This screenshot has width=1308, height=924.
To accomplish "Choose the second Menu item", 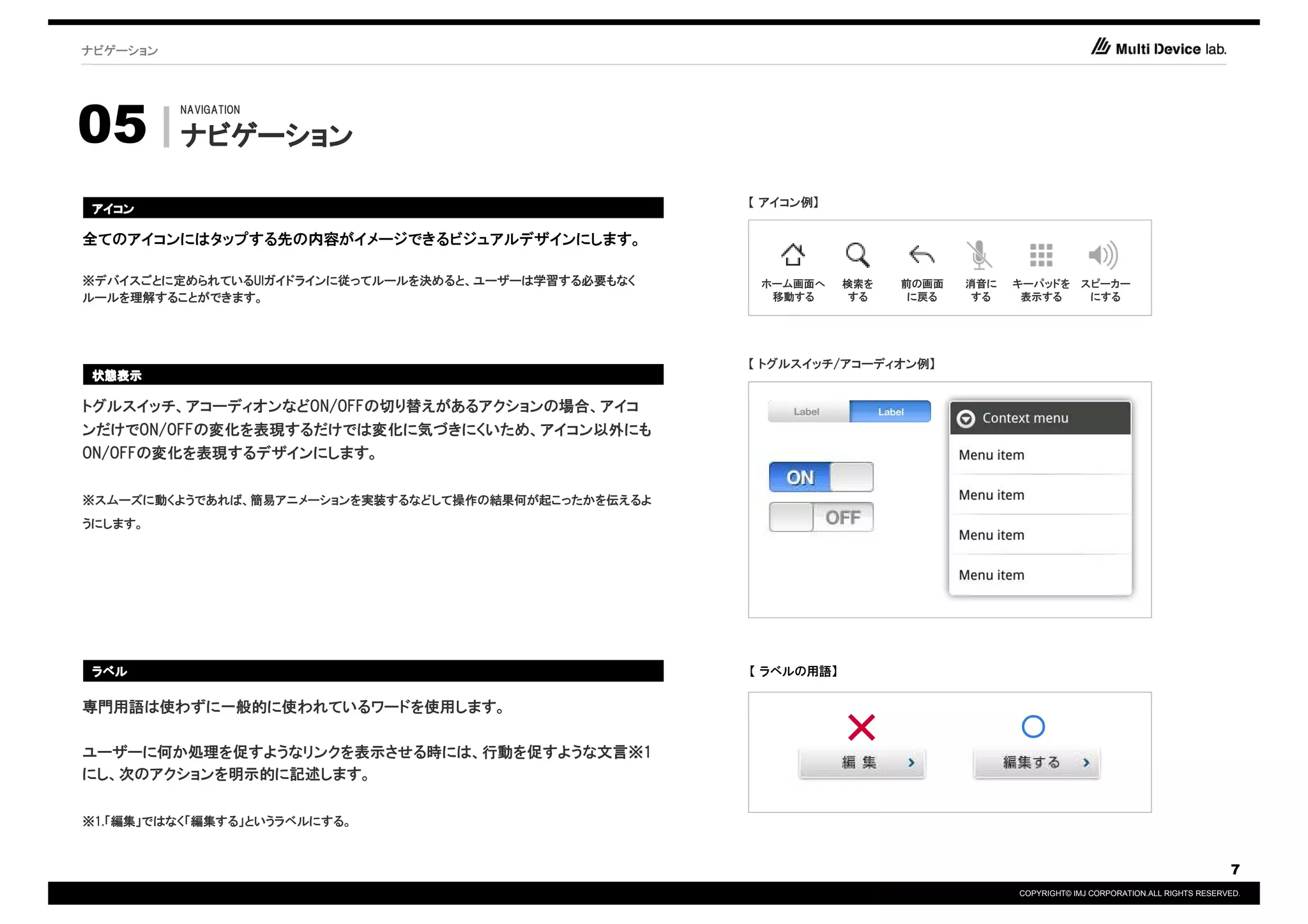I will pos(1040,495).
